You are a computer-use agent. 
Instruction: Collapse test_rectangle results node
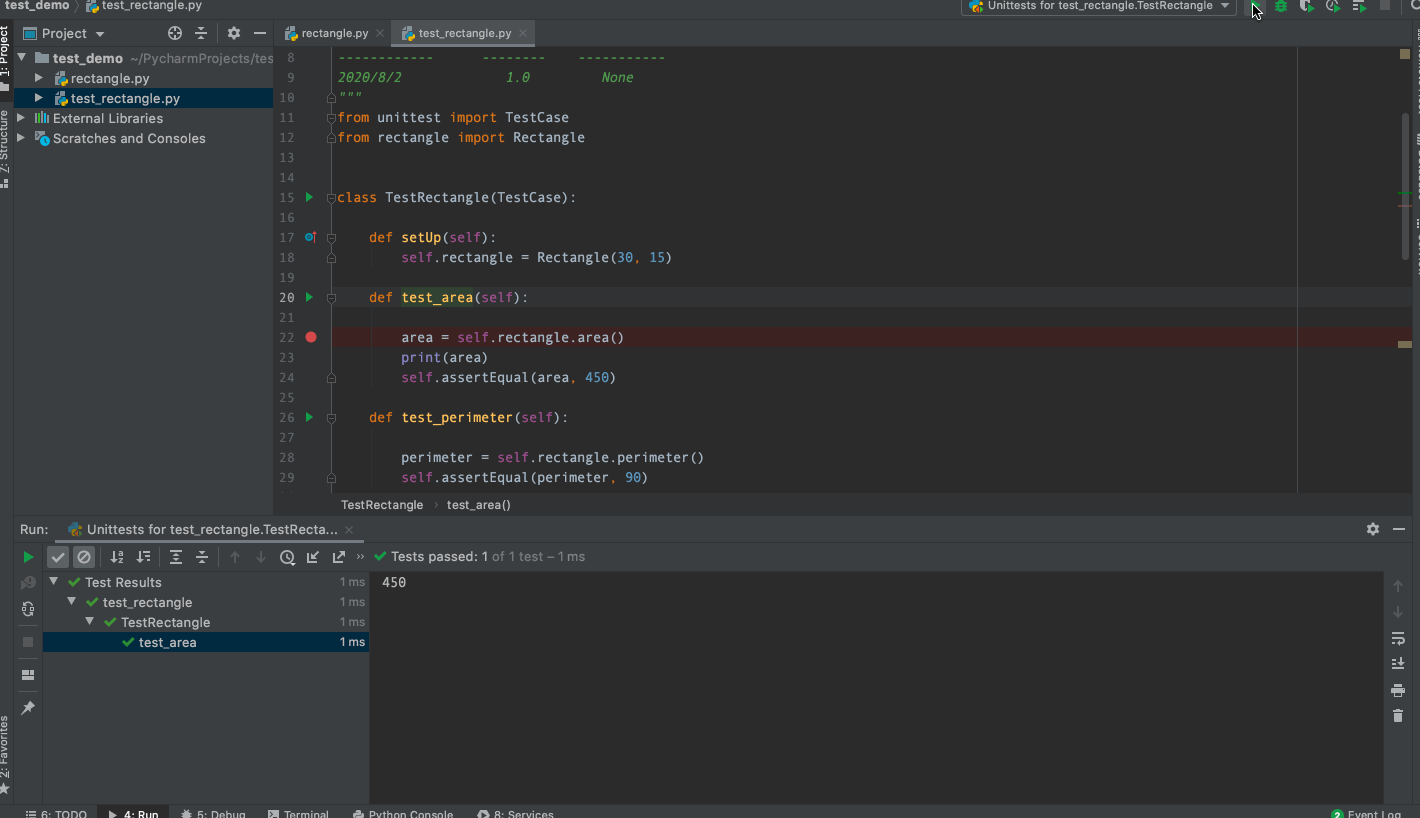[72, 602]
